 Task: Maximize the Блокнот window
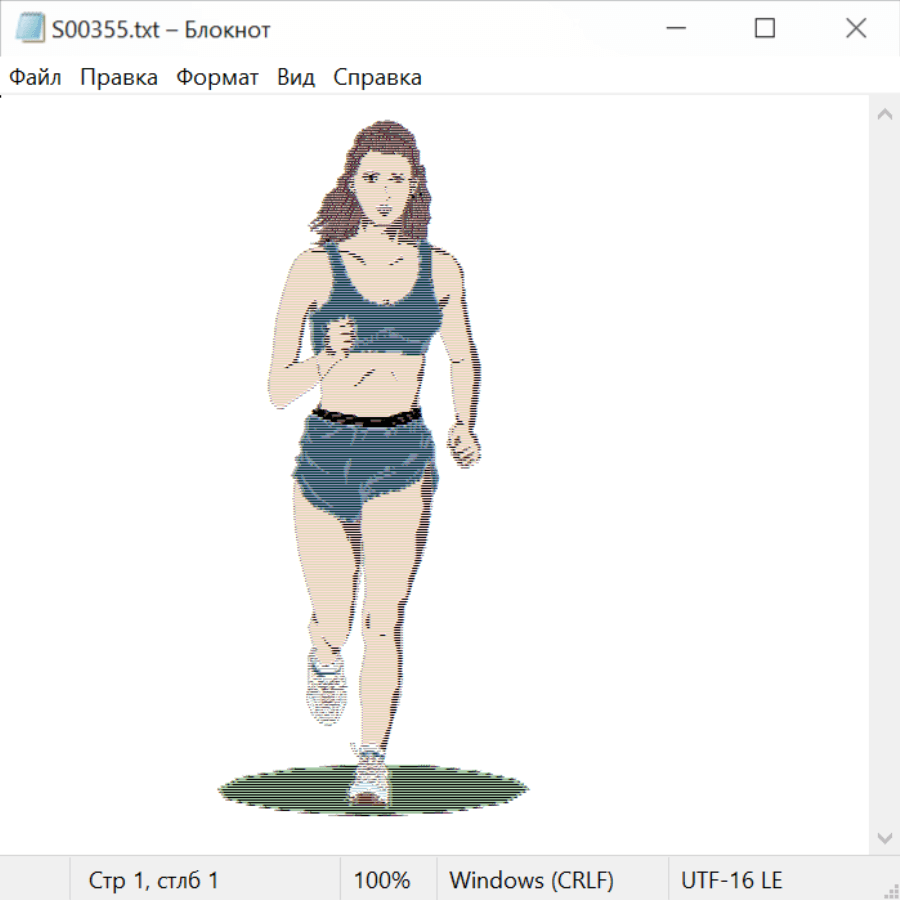pyautogui.click(x=765, y=29)
